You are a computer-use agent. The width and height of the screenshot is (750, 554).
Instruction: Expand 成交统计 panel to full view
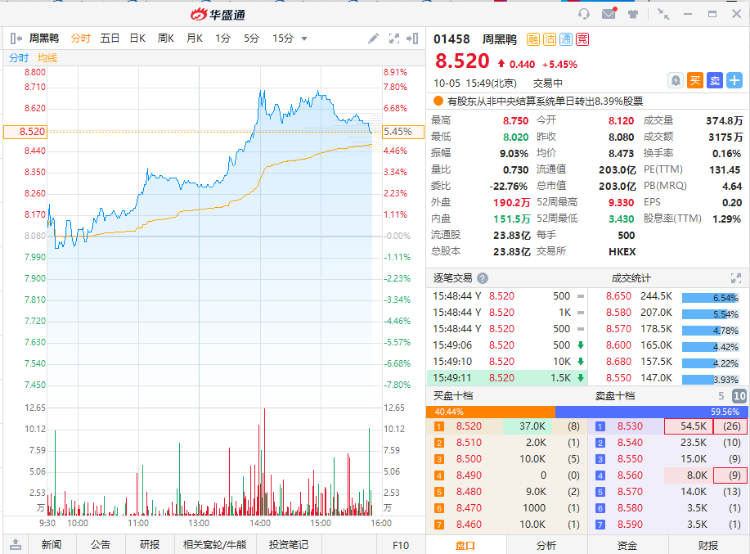point(736,278)
